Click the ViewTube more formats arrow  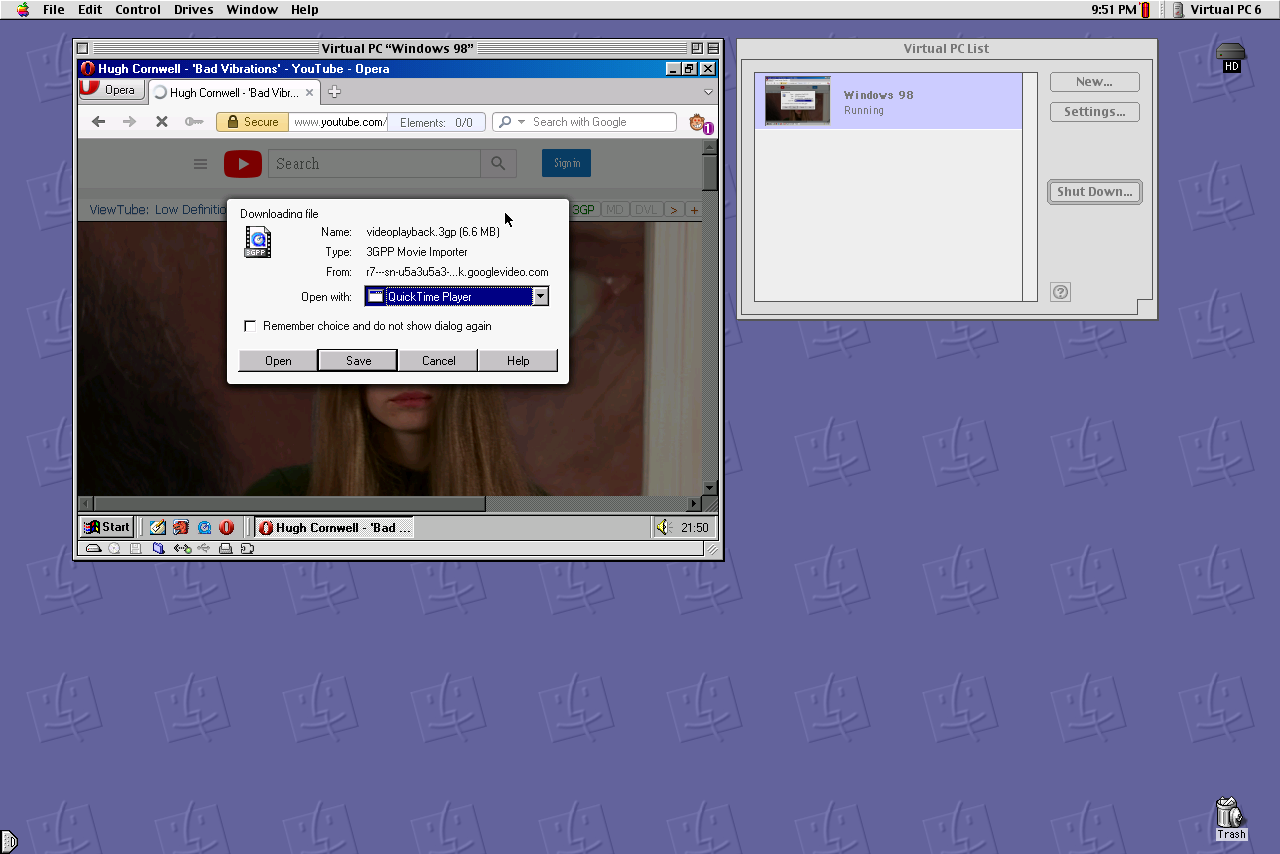click(674, 210)
